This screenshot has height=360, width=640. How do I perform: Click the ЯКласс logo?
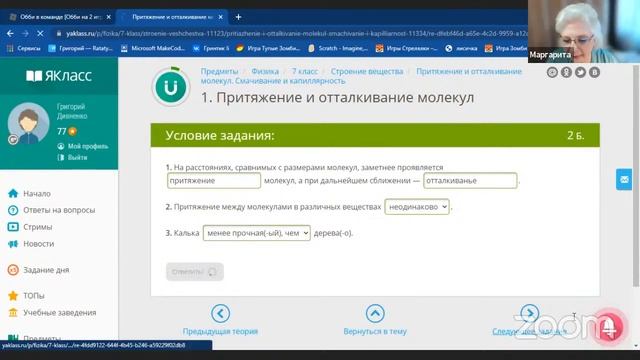click(59, 76)
